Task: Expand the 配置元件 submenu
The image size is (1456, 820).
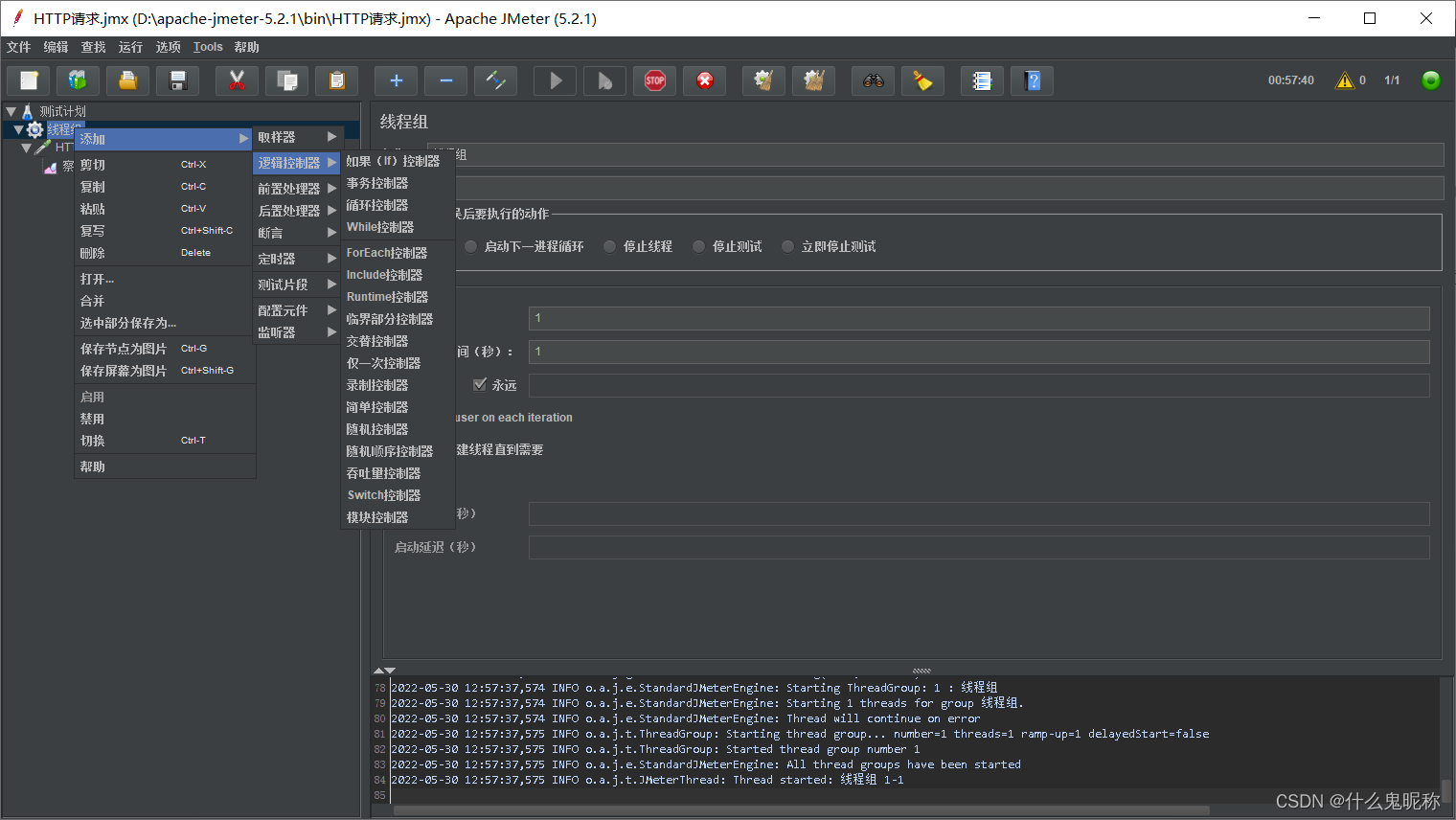Action: tap(298, 310)
